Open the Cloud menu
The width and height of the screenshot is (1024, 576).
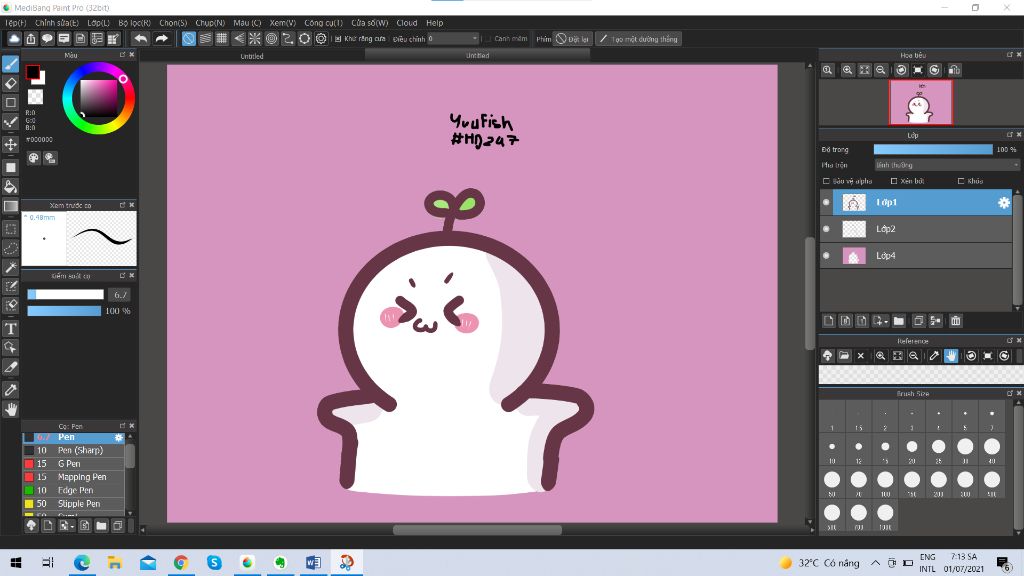(407, 23)
